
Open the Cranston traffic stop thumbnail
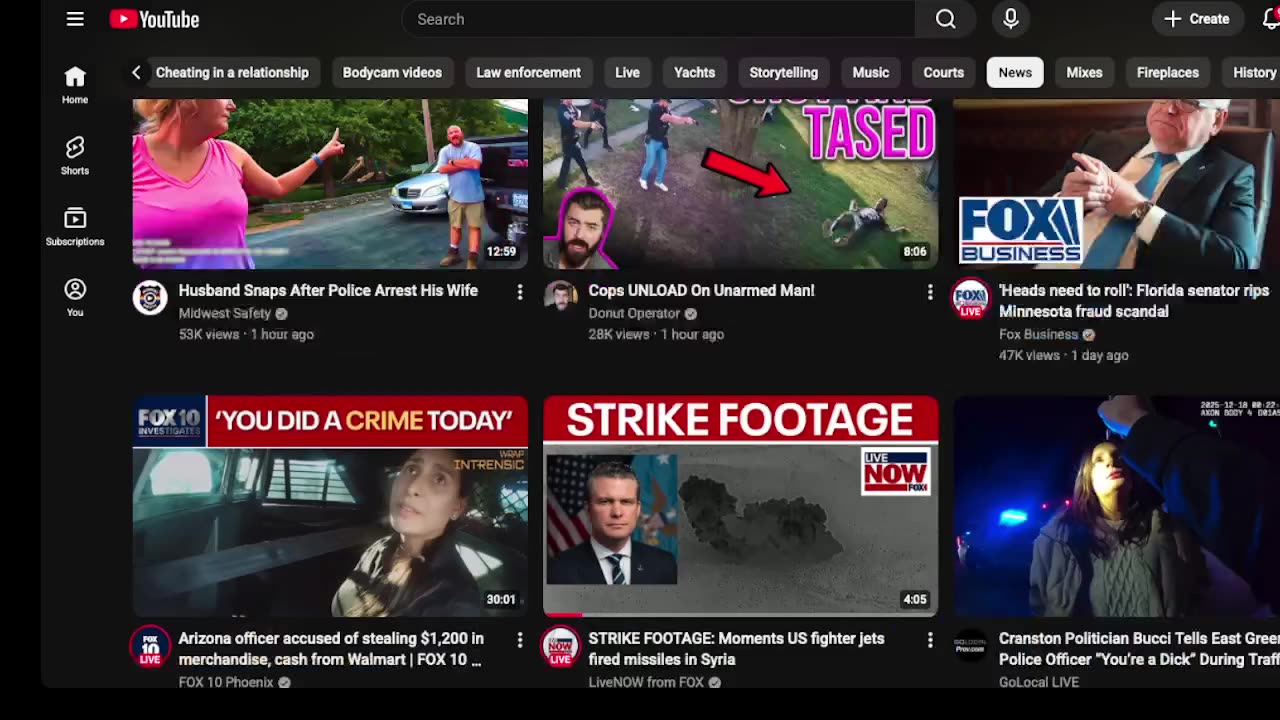[1116, 506]
